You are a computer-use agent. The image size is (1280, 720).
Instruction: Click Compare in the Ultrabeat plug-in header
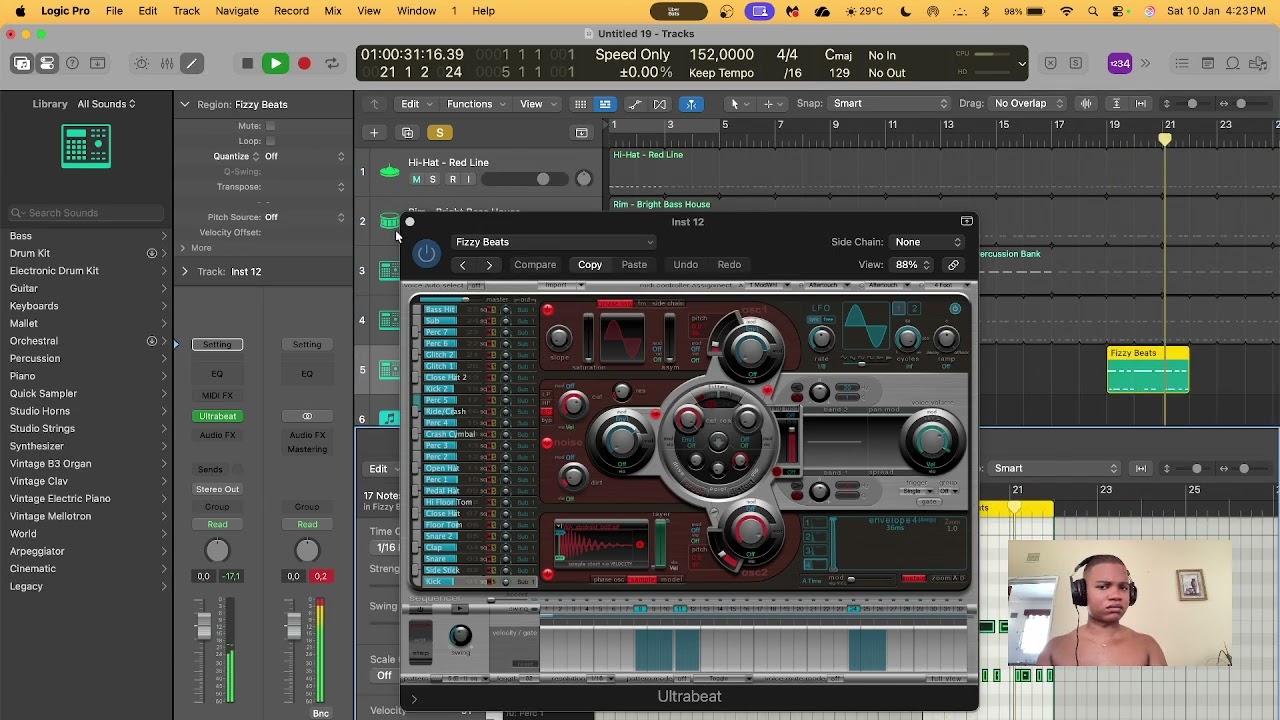point(535,265)
